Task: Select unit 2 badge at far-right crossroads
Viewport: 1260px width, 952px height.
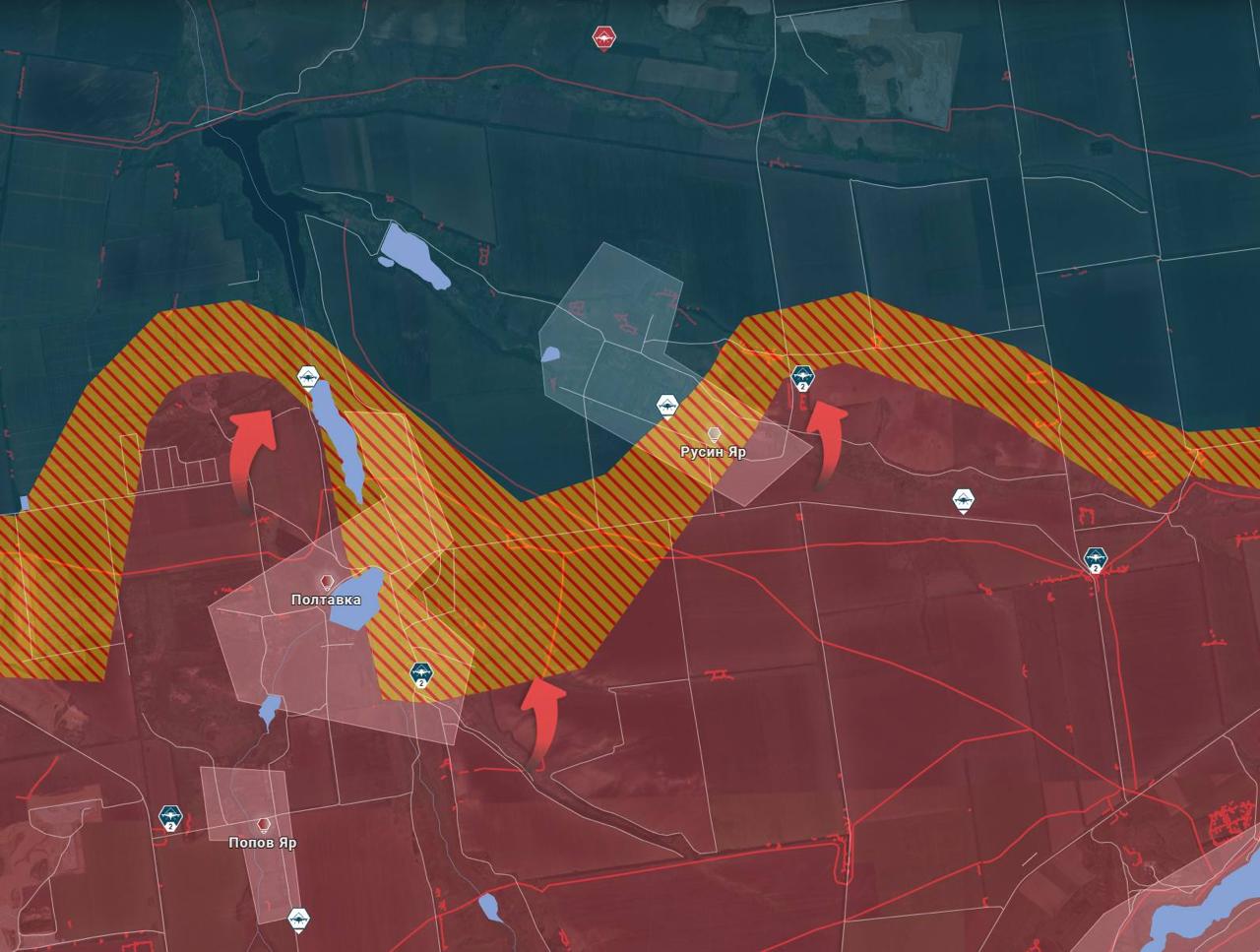Action: tap(1095, 560)
